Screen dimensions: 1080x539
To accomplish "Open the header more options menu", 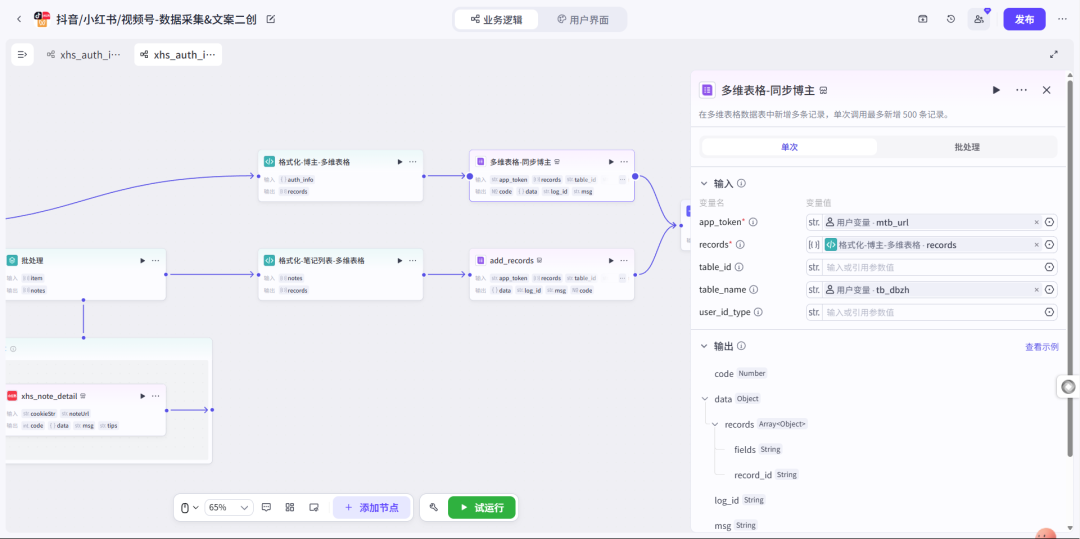I will pos(1063,19).
